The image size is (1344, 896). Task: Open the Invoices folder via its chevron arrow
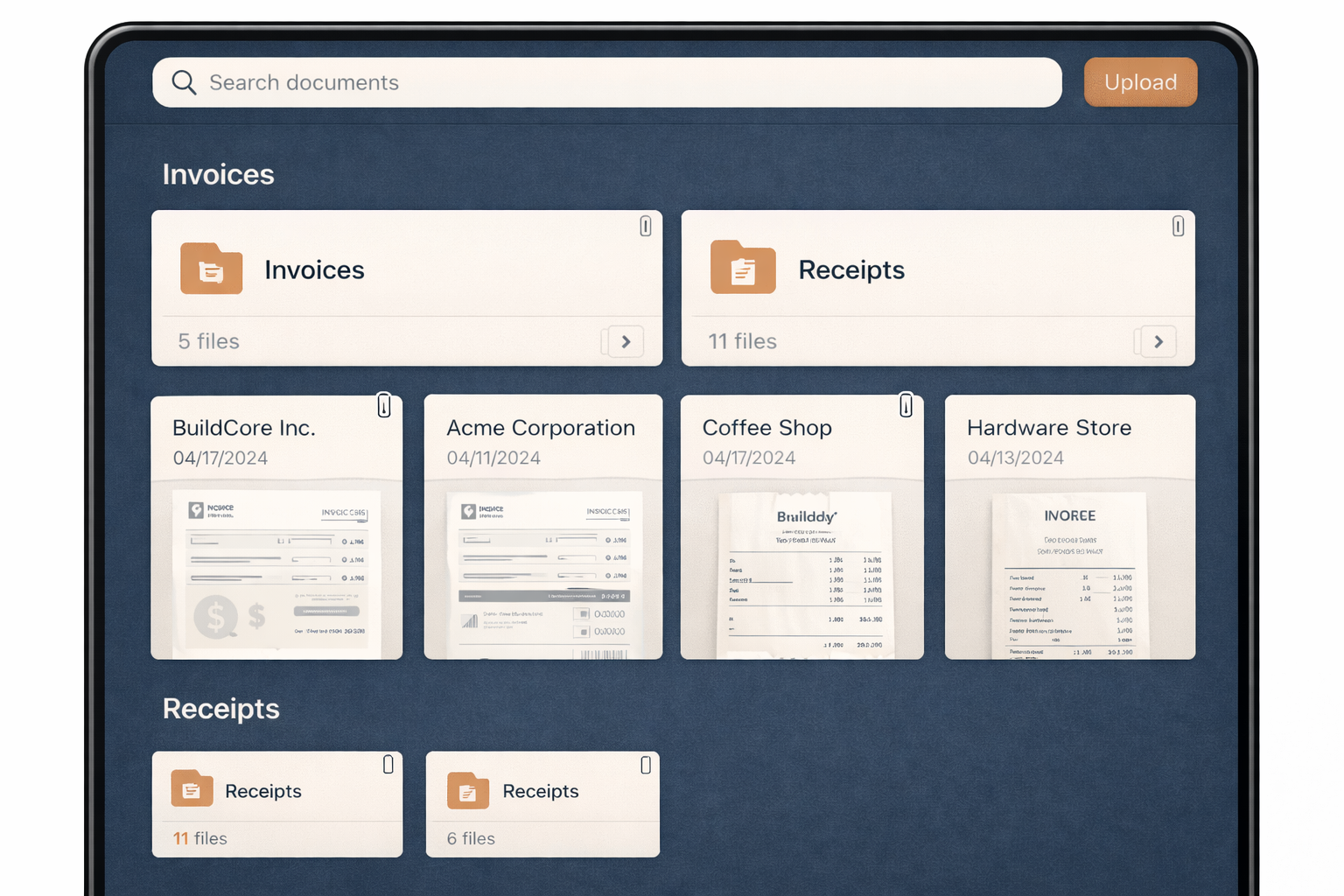623,341
